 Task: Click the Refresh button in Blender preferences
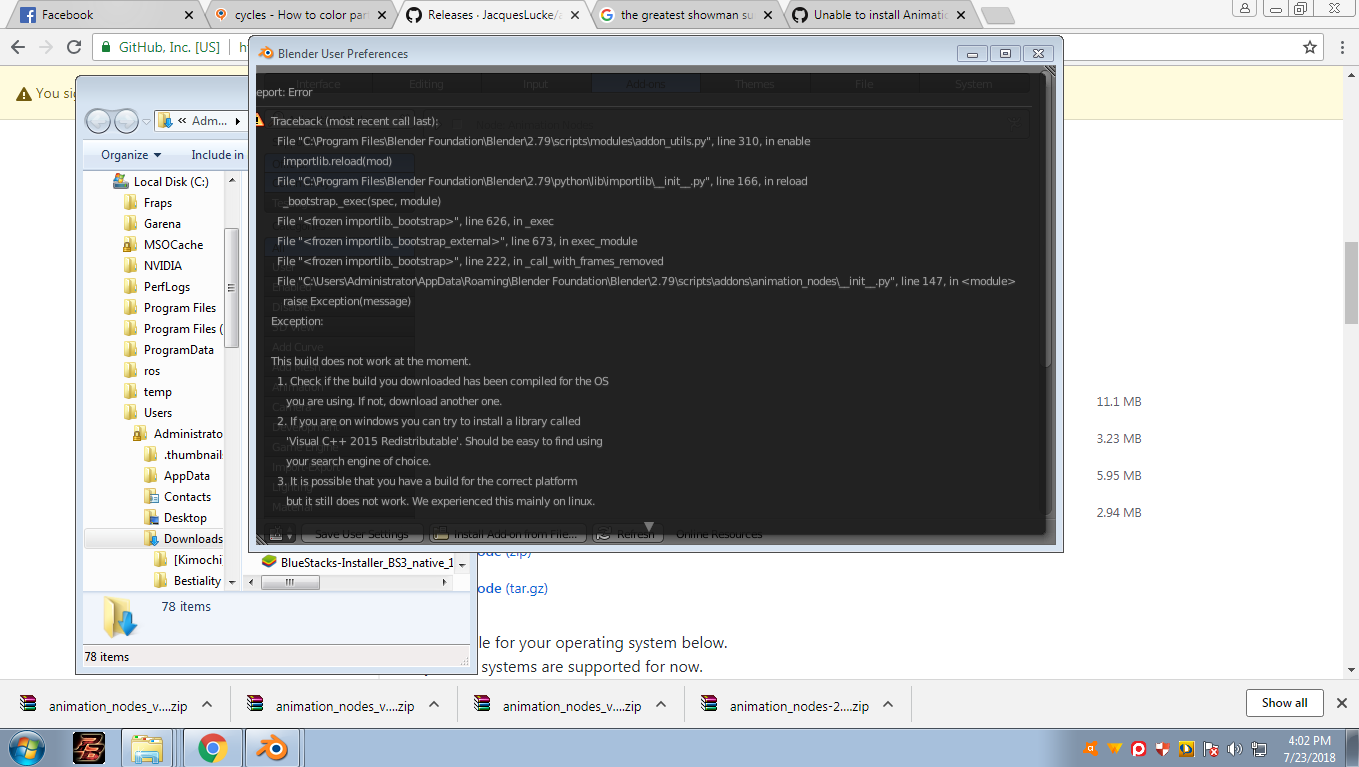coord(628,534)
